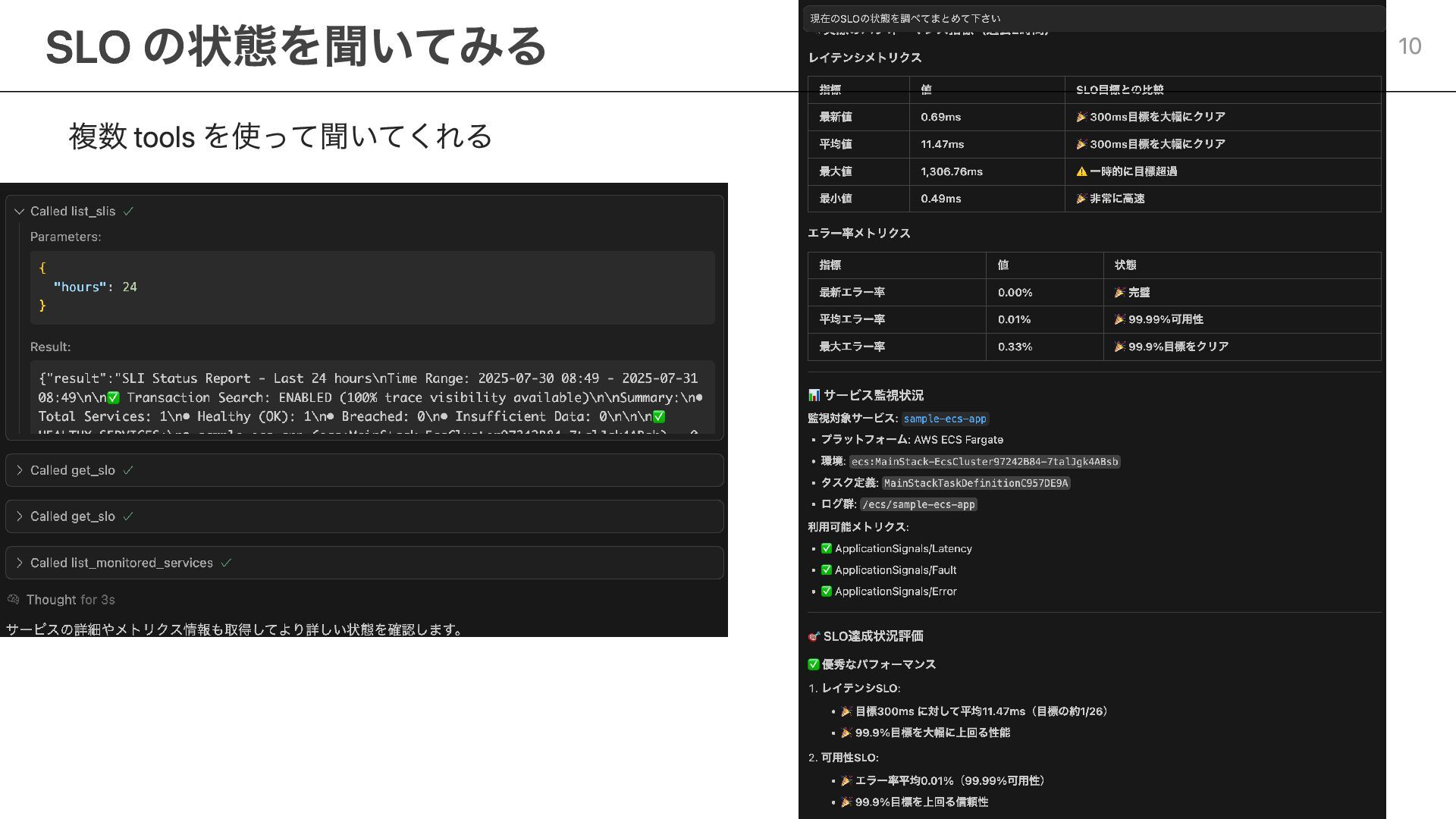Click the 1,306.76ms maximum latency value
The height and width of the screenshot is (819, 1456).
(x=952, y=171)
